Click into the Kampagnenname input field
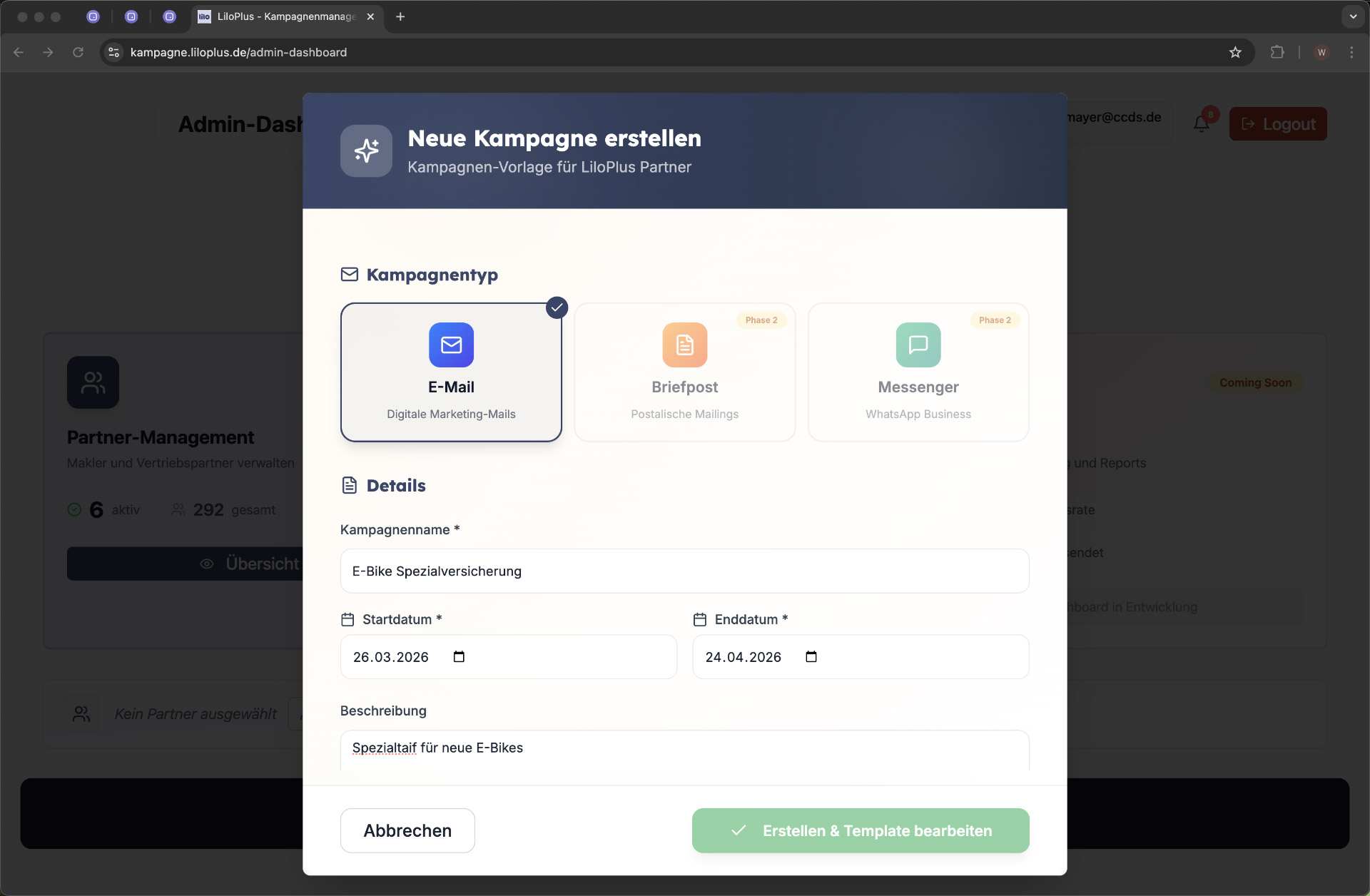The height and width of the screenshot is (896, 1370). point(684,571)
